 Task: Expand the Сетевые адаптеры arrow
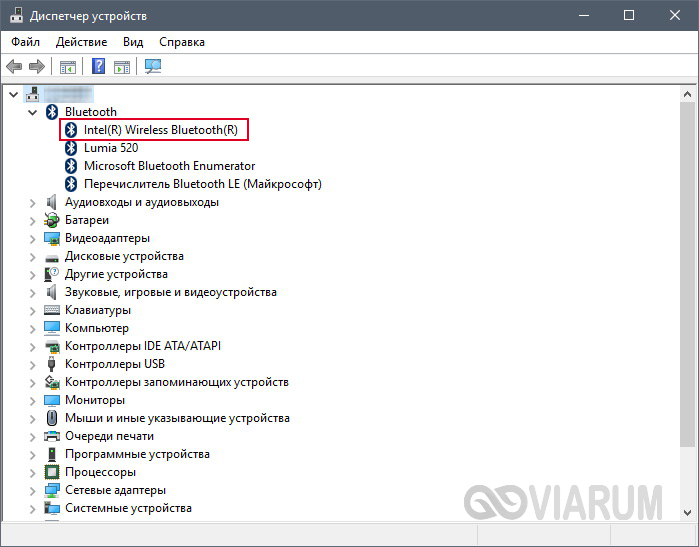(33, 491)
